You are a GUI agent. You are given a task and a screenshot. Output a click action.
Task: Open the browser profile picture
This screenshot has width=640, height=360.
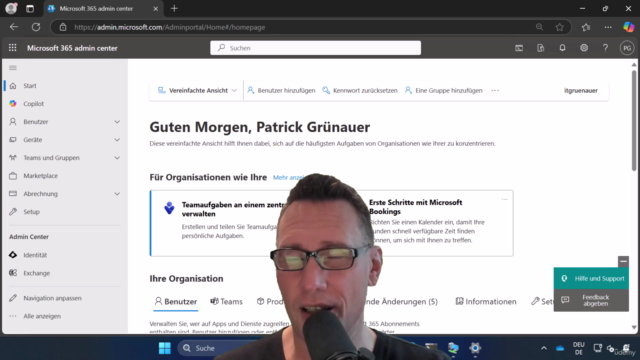click(11, 8)
